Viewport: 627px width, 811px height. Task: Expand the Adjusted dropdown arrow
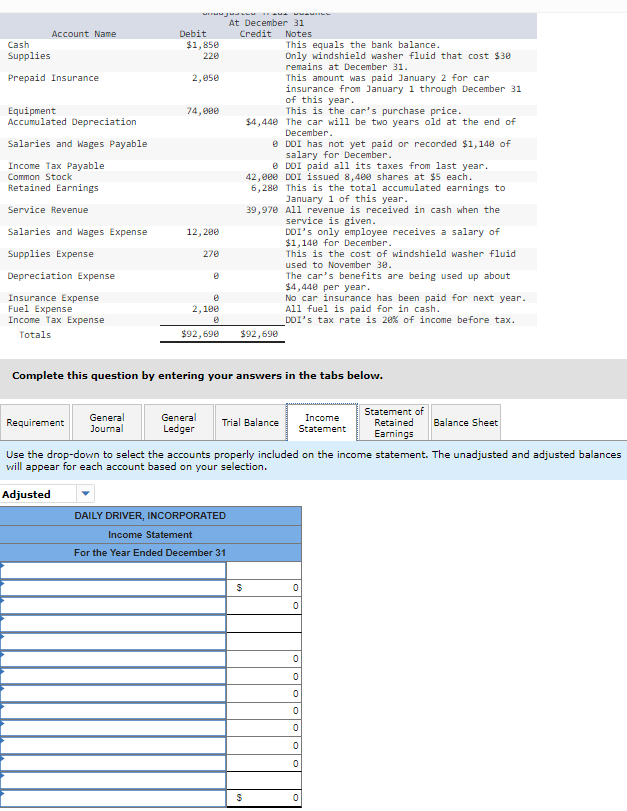[86, 494]
